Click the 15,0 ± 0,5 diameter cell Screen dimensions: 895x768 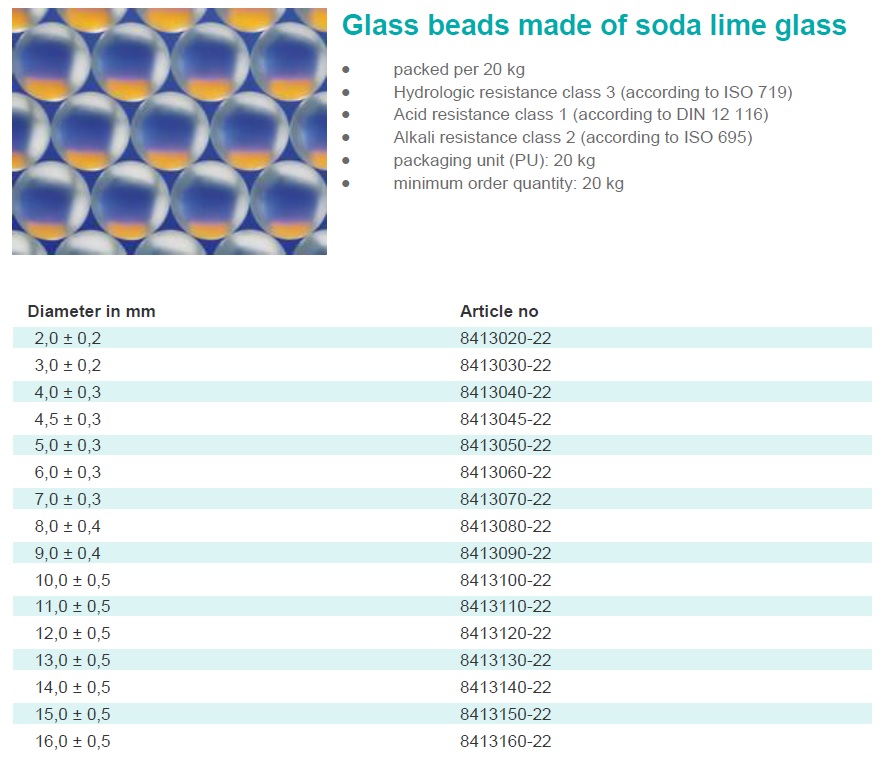(x=72, y=714)
